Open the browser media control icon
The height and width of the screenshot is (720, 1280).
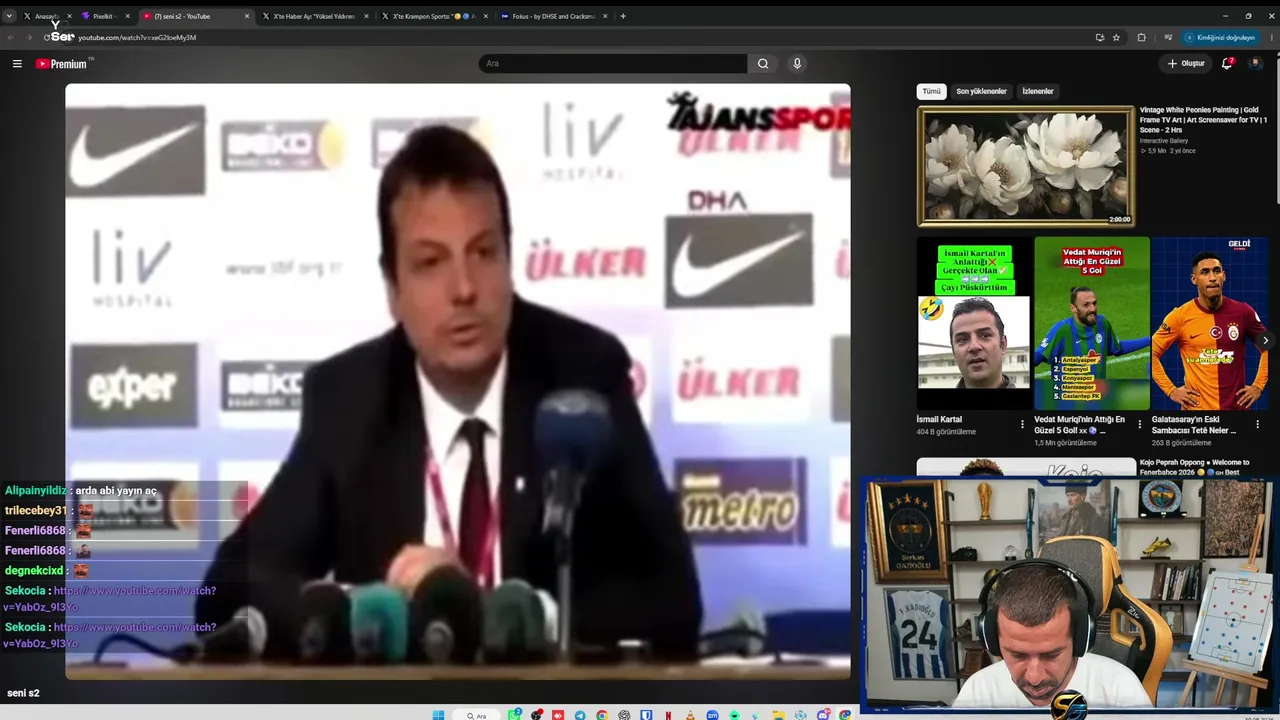pyautogui.click(x=1167, y=37)
